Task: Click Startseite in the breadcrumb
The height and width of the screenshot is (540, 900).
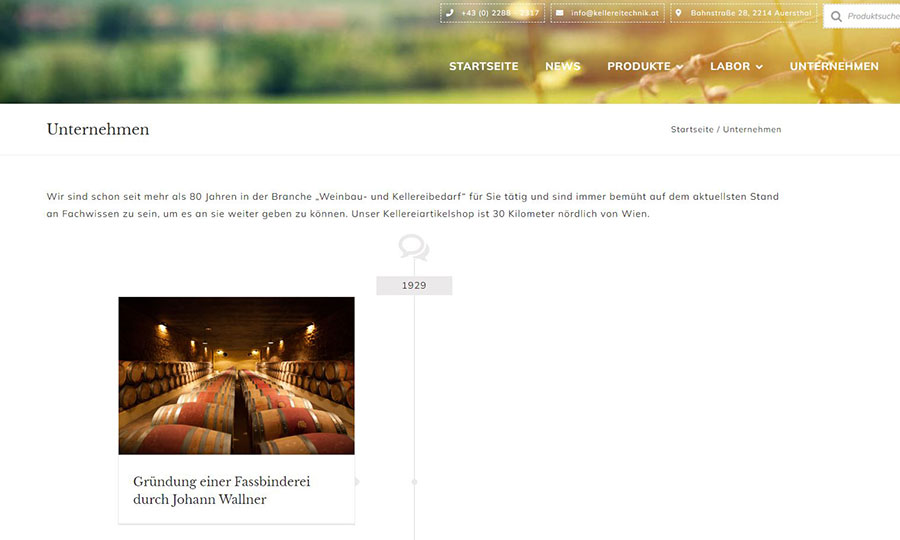Action: tap(692, 130)
